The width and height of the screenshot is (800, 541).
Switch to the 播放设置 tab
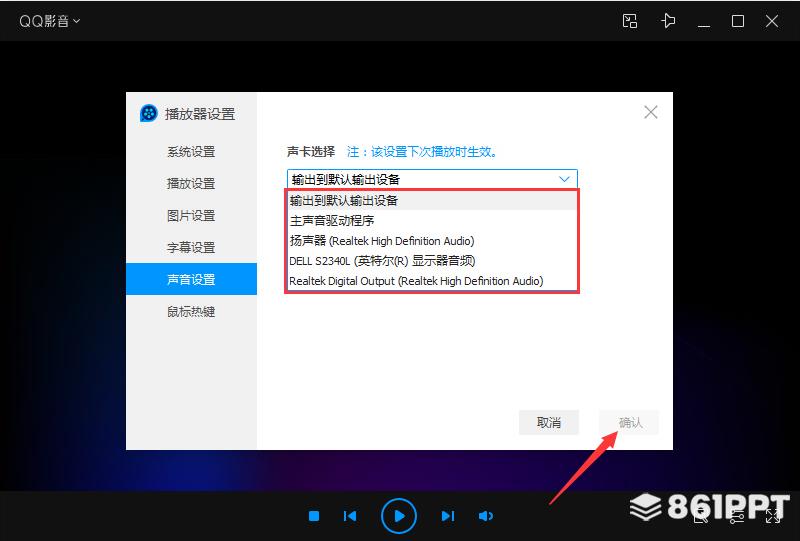pyautogui.click(x=191, y=183)
